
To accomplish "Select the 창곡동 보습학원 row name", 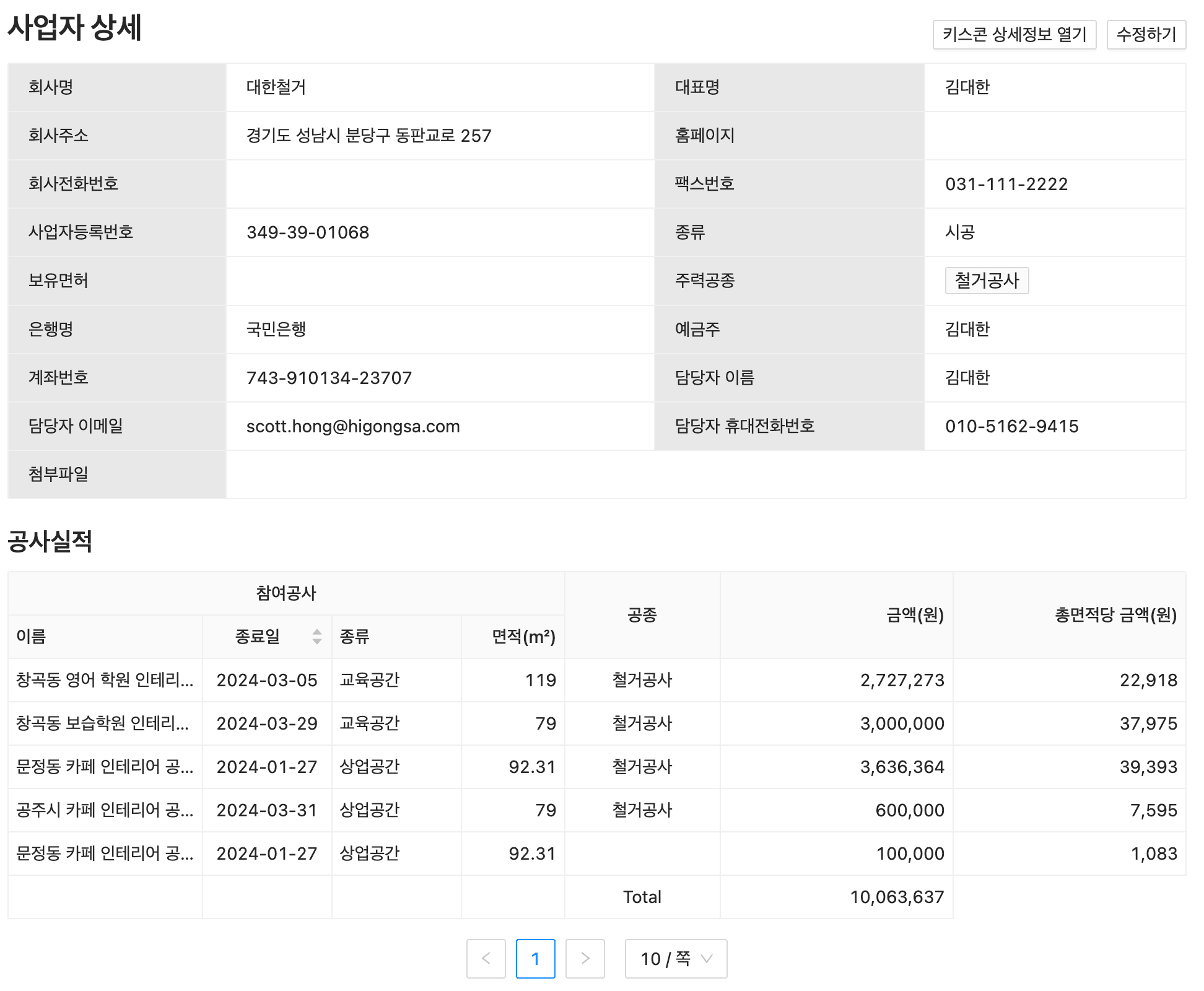I will [103, 723].
